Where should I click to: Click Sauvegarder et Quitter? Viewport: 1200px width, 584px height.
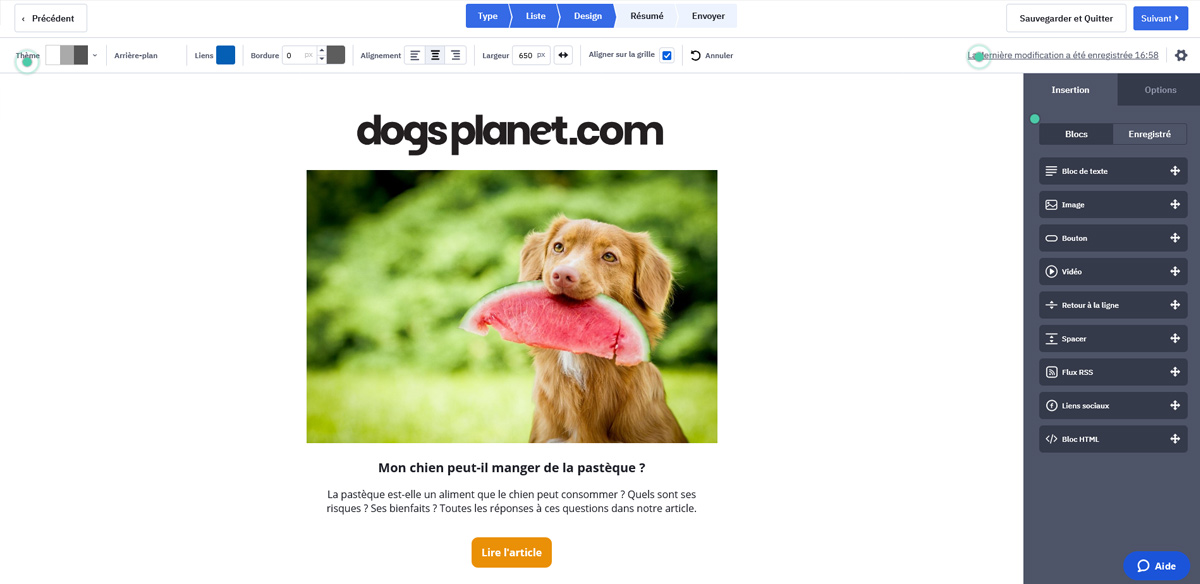1066,18
